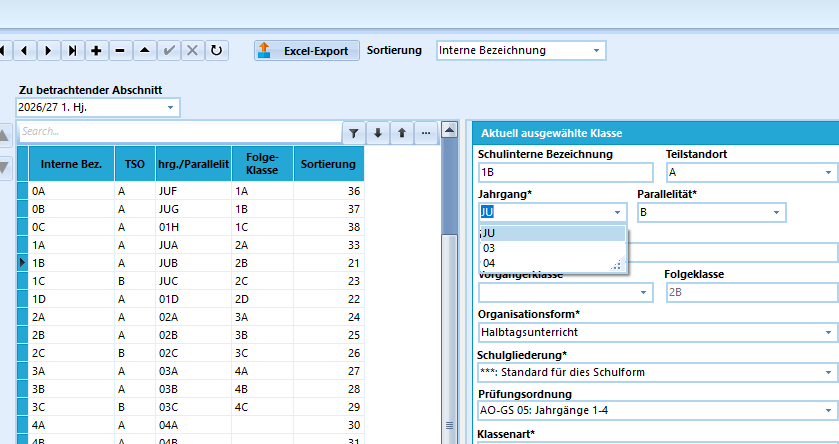Click the row indicator arrow of row 1B
The image size is (839, 444).
22,263
